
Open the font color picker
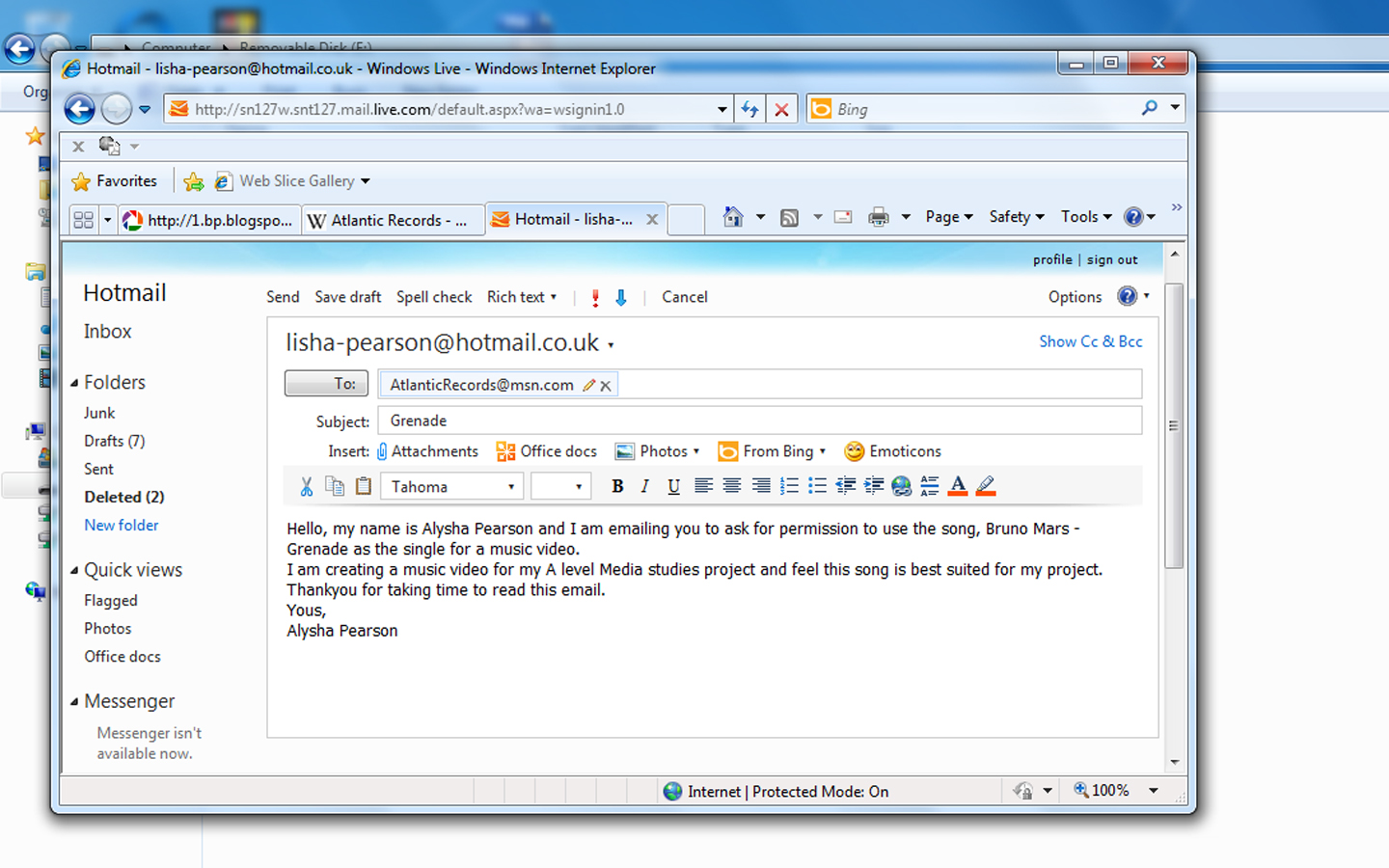[x=958, y=486]
